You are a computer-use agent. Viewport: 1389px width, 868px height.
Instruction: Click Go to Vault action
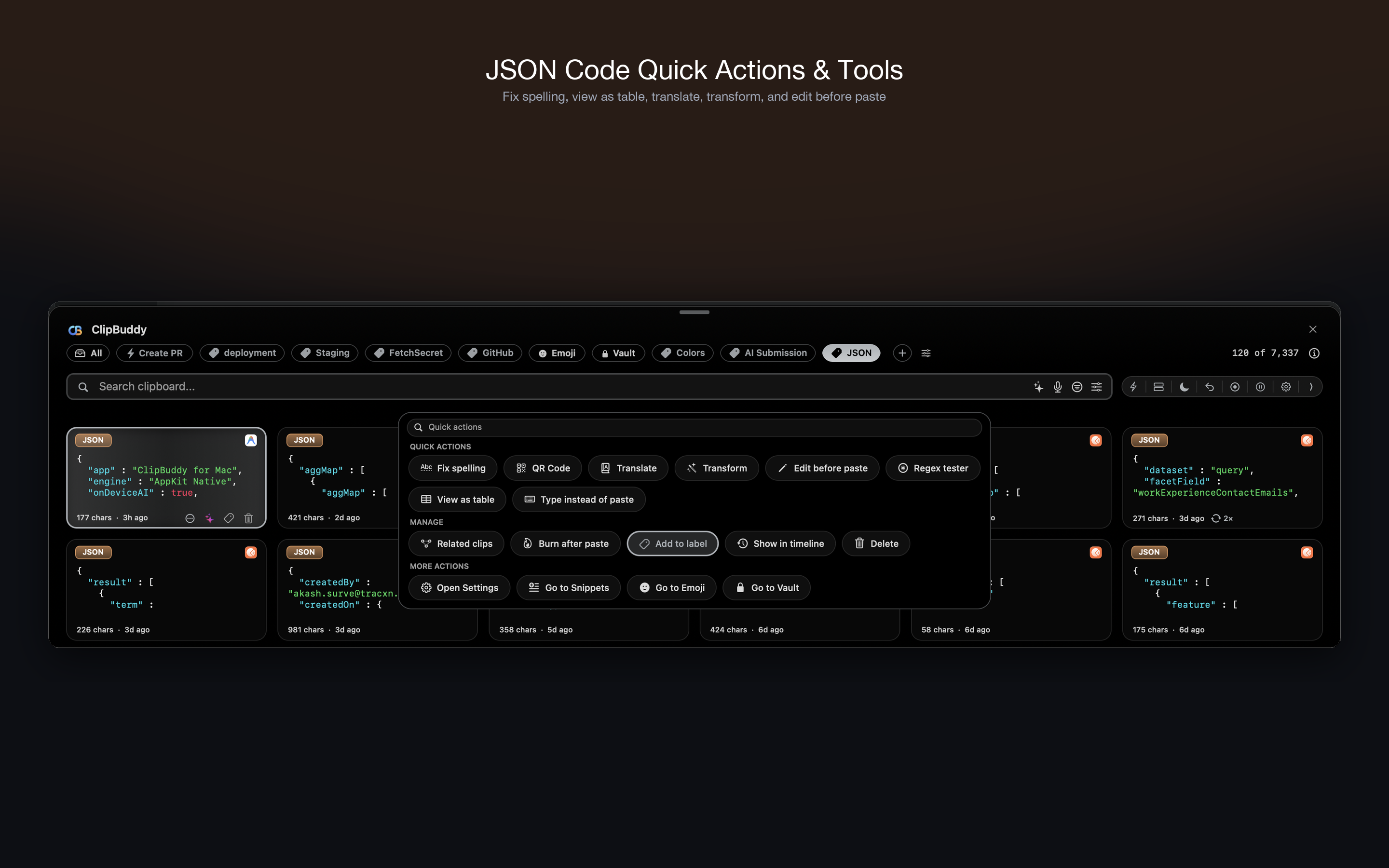(766, 588)
